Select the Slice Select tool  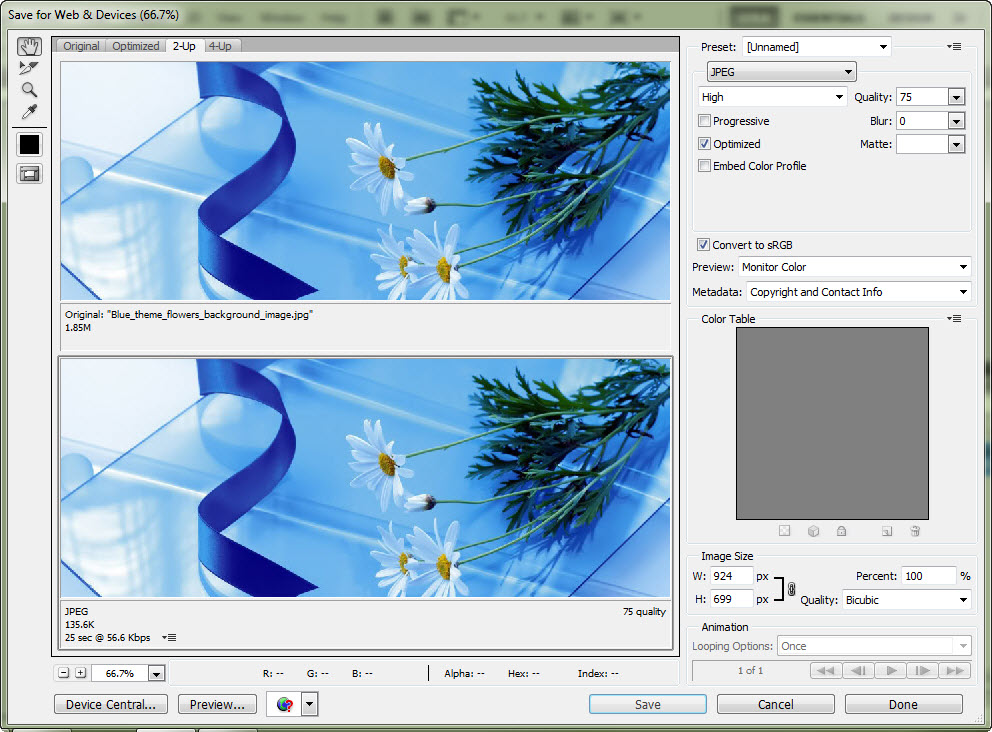click(29, 68)
